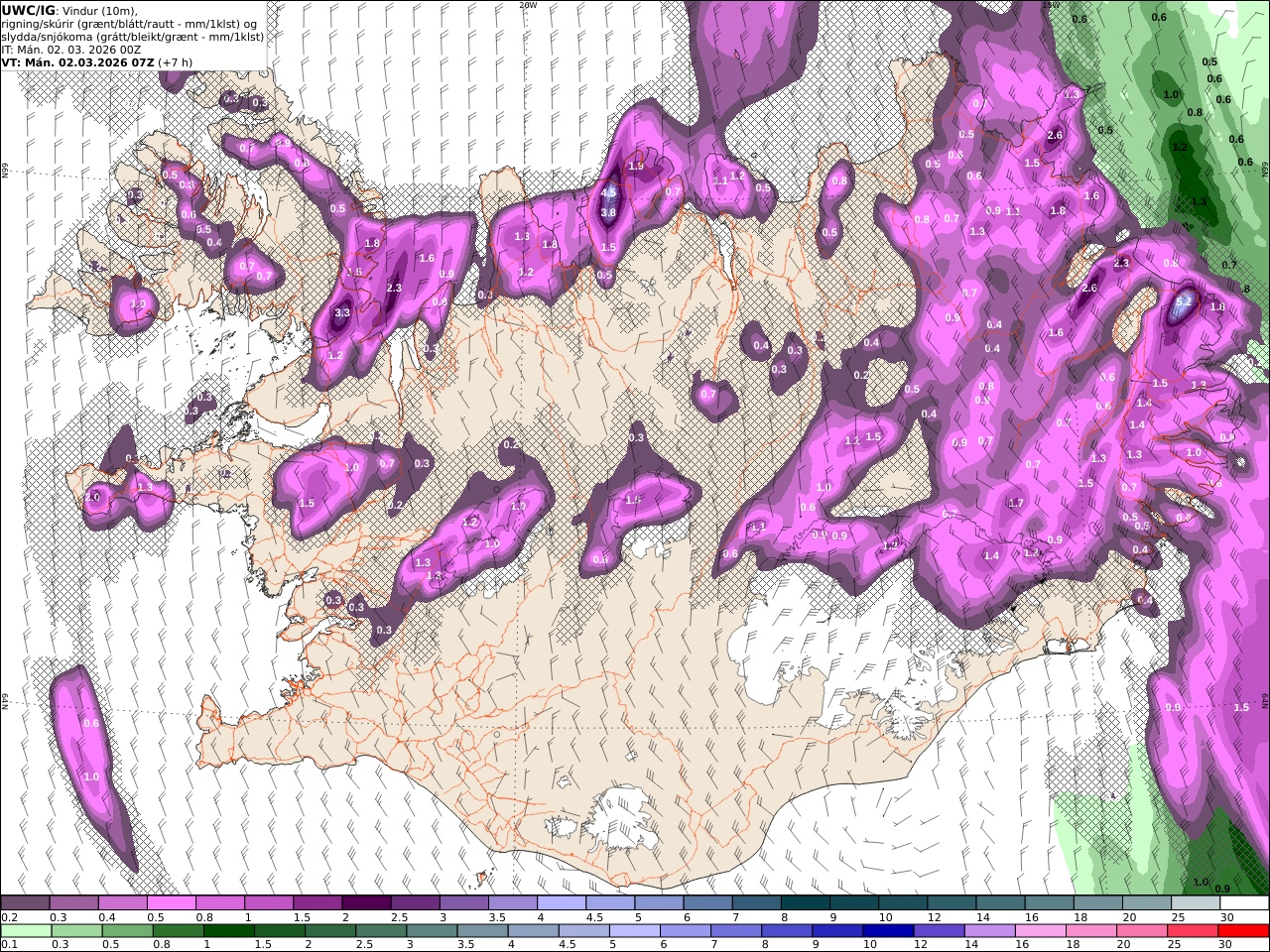Click dark teal upper-legend swatch labeled 8 to 9
Screen dimensions: 1270x952
tap(805, 903)
